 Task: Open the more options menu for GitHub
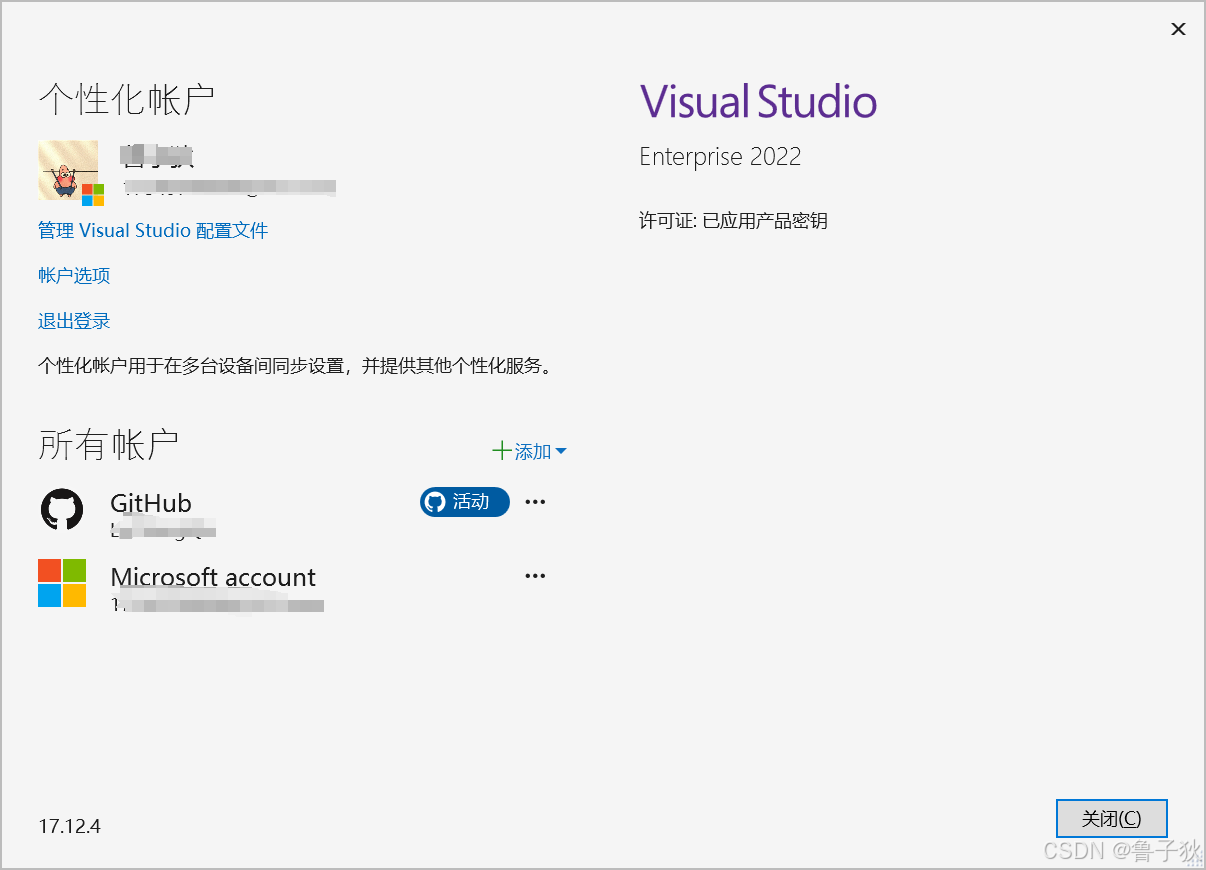click(x=536, y=502)
